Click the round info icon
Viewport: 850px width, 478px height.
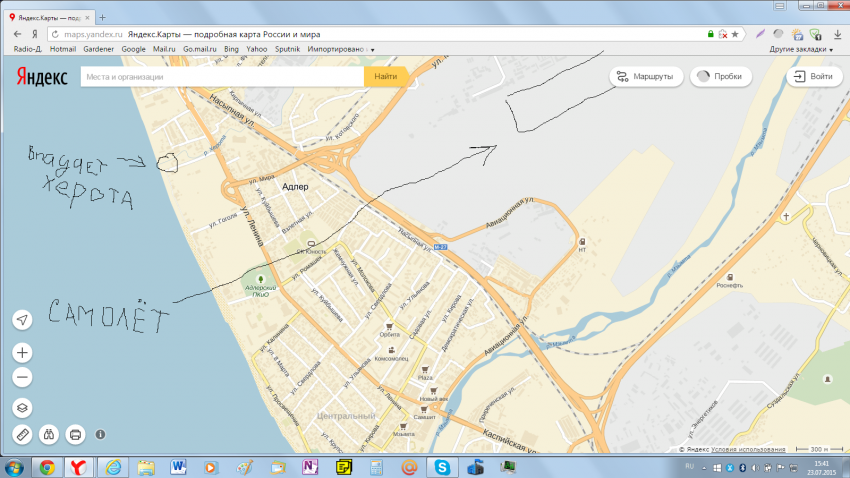pyautogui.click(x=100, y=435)
